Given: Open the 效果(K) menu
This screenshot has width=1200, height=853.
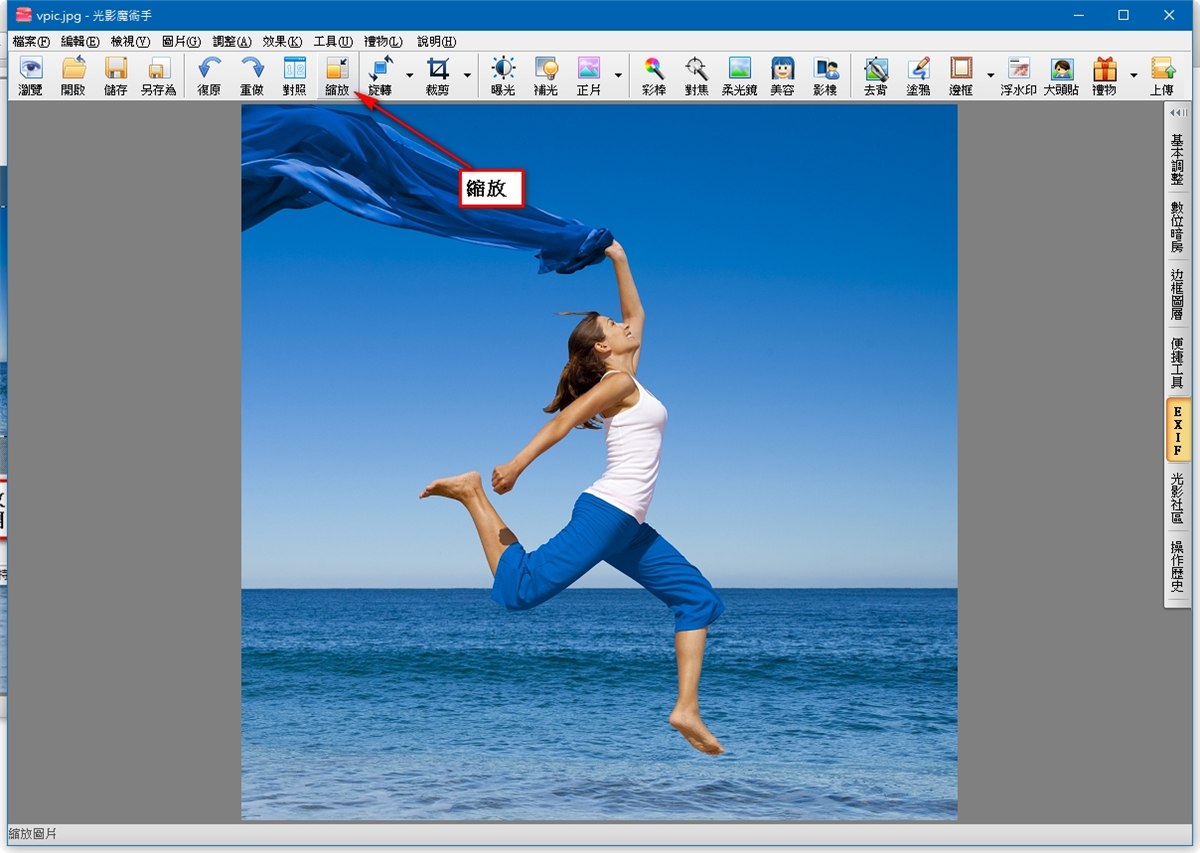Looking at the screenshot, I should pos(281,42).
